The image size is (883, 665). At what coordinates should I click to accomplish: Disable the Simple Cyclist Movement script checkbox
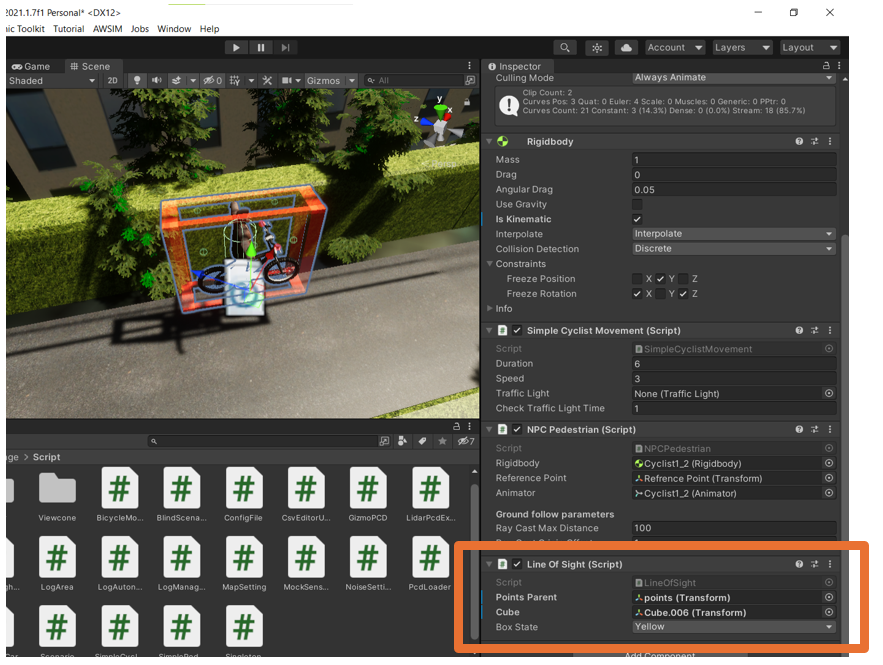[x=517, y=330]
